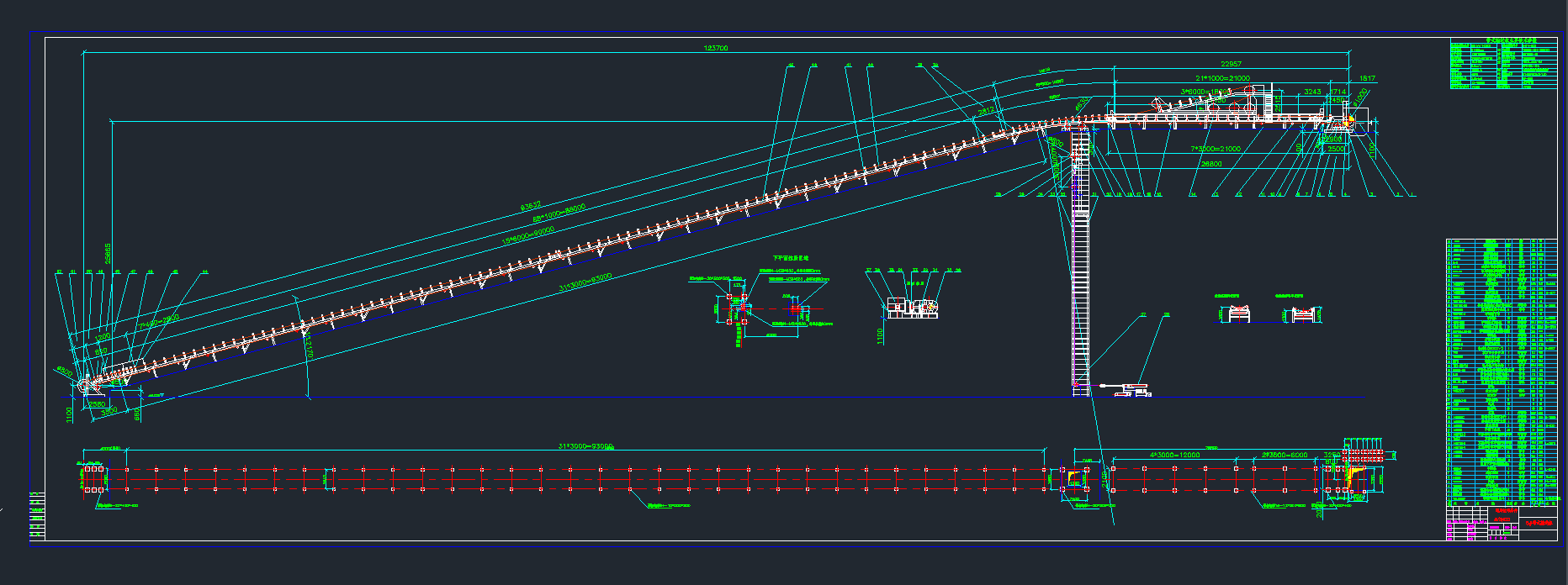
Task: Click the winch assembly at tower base
Action: (x=1129, y=388)
